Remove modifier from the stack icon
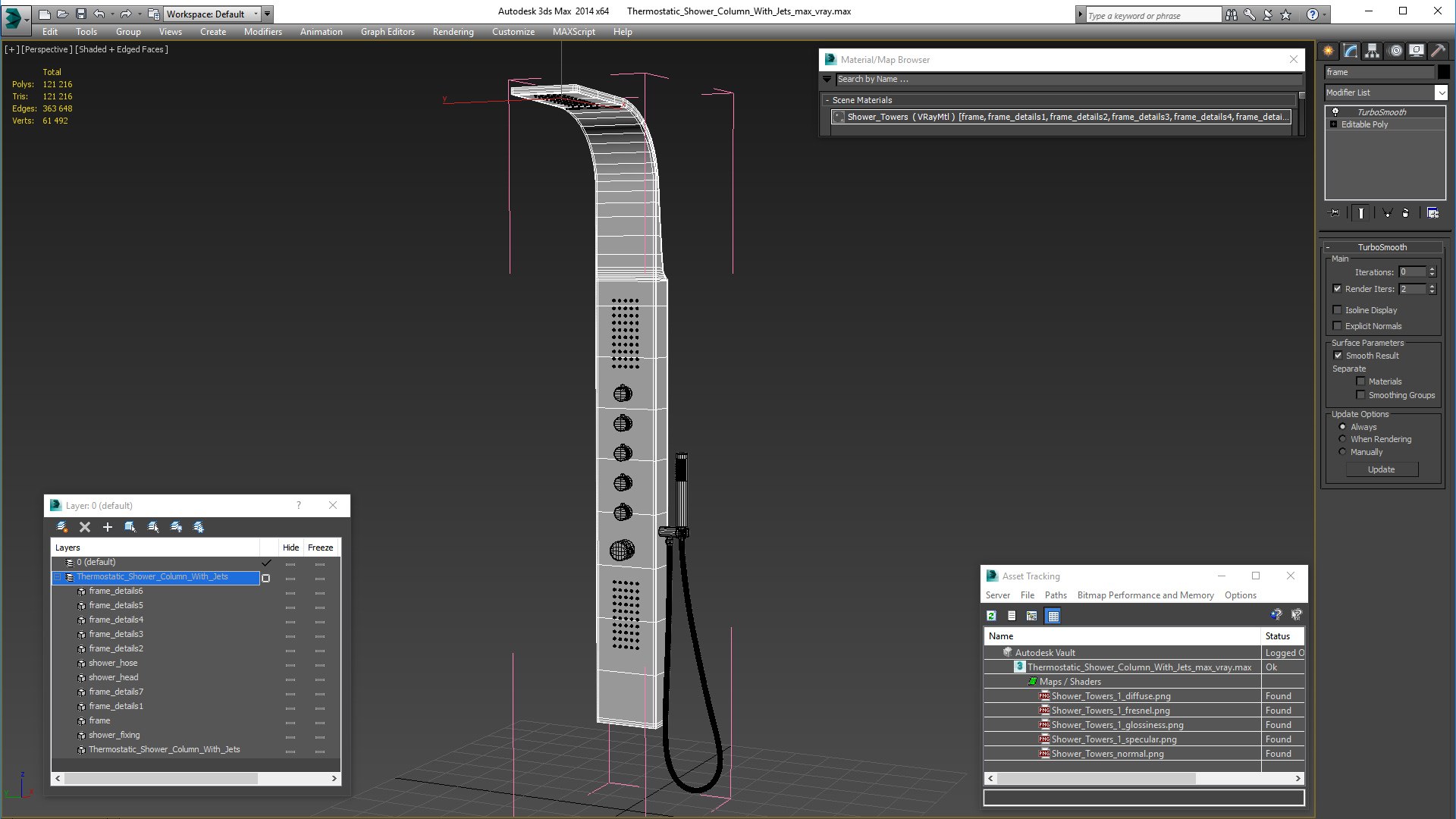The width and height of the screenshot is (1456, 819). click(x=1405, y=213)
